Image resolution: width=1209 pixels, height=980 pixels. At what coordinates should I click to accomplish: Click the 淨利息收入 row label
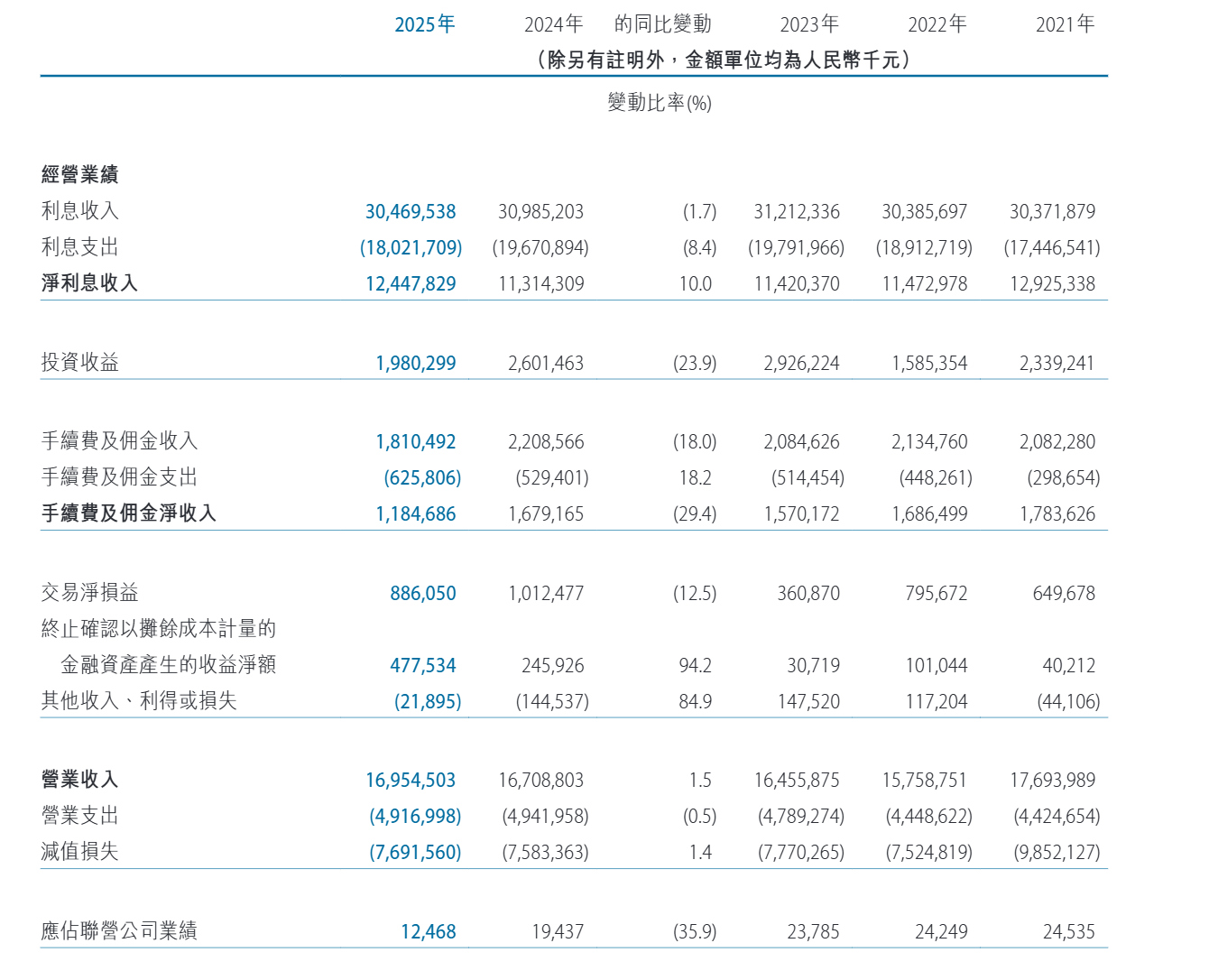point(89,283)
